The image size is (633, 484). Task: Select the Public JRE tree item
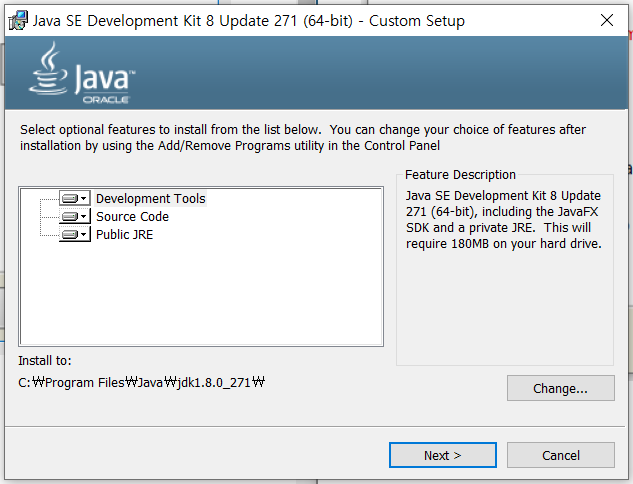[x=124, y=235]
